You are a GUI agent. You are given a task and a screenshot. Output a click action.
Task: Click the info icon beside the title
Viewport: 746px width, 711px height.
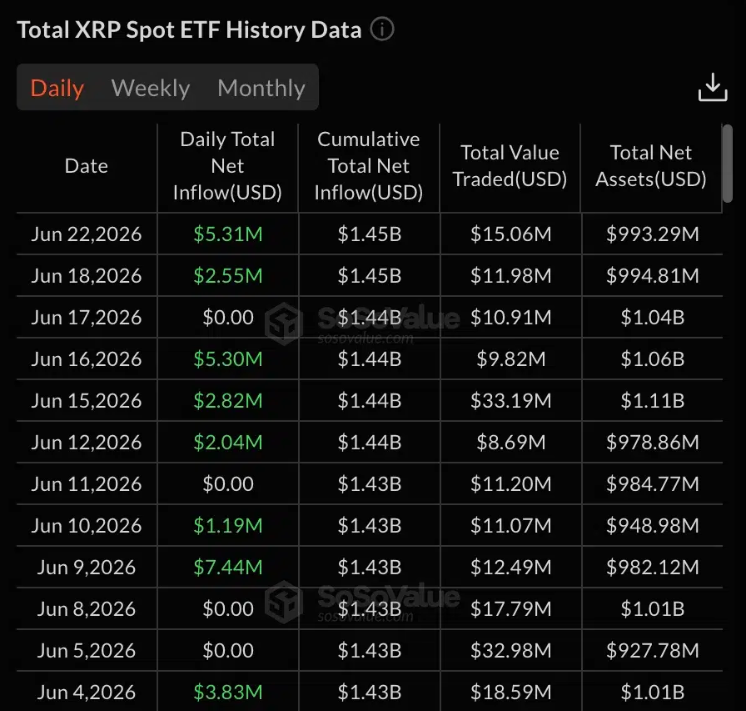click(382, 29)
